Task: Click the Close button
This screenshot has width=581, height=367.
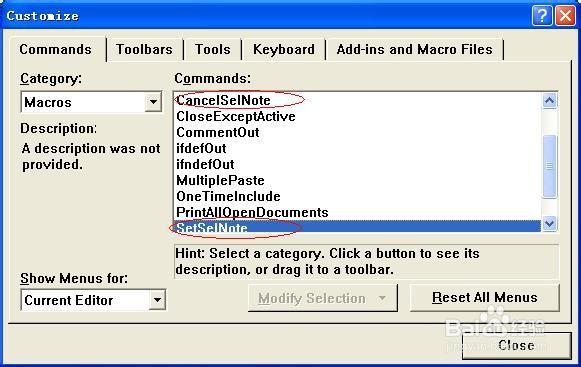Action: tap(516, 345)
